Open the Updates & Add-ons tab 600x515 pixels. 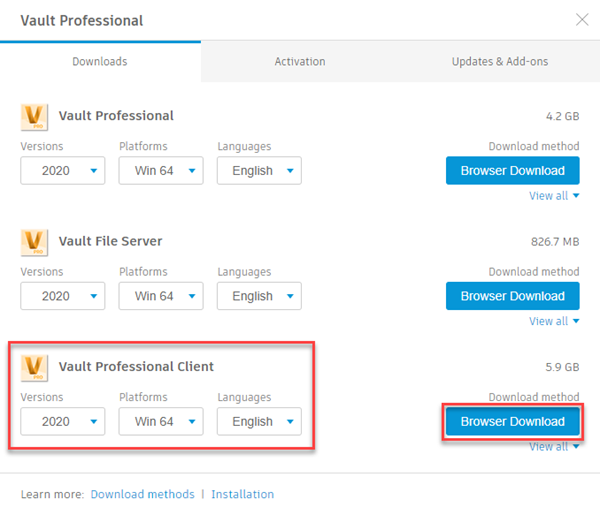pos(500,62)
